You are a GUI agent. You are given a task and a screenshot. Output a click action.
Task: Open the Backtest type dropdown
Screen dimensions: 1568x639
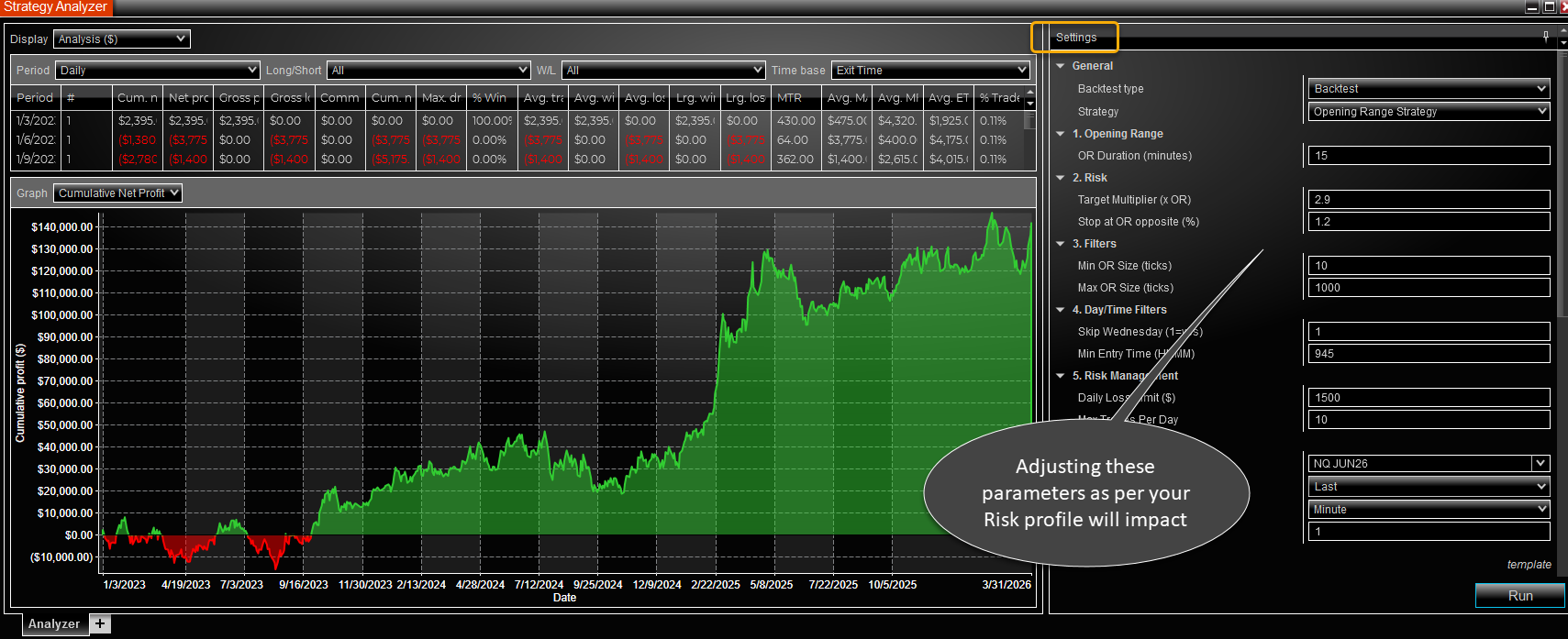1429,89
